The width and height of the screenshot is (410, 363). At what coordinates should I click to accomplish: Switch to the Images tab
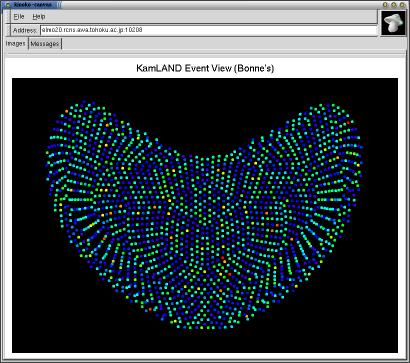pyautogui.click(x=16, y=44)
